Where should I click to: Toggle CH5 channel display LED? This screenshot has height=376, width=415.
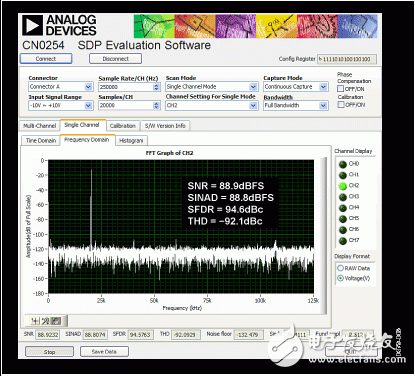(343, 219)
